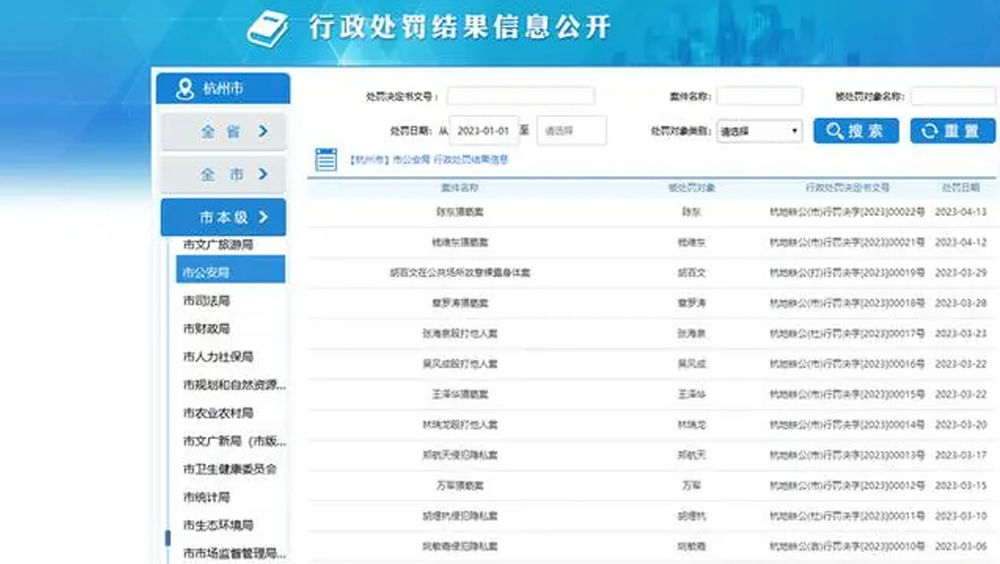The width and height of the screenshot is (1000, 564).
Task: Open the 处罚对象类别 dropdown
Action: pos(759,131)
